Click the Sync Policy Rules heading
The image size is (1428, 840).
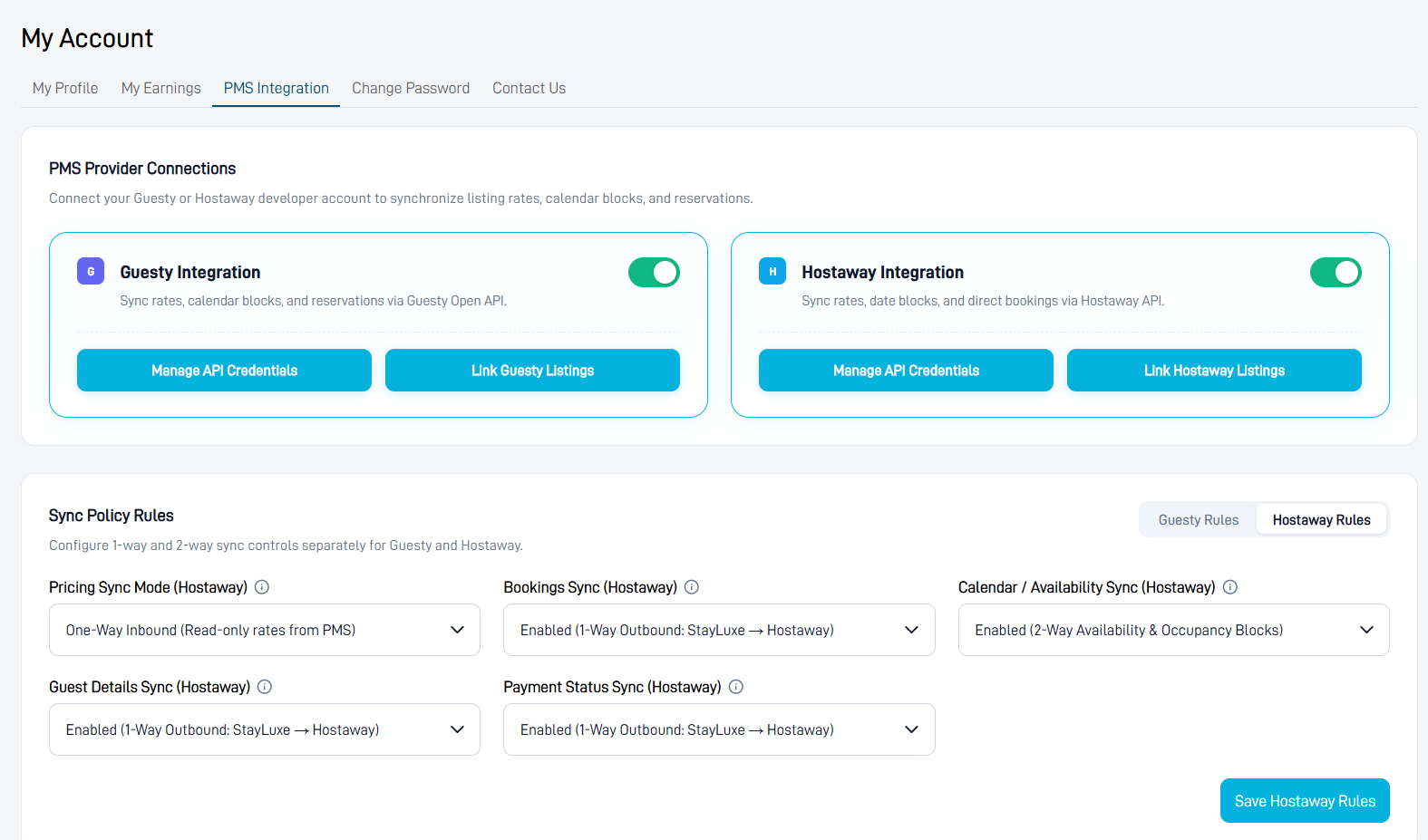tap(112, 516)
